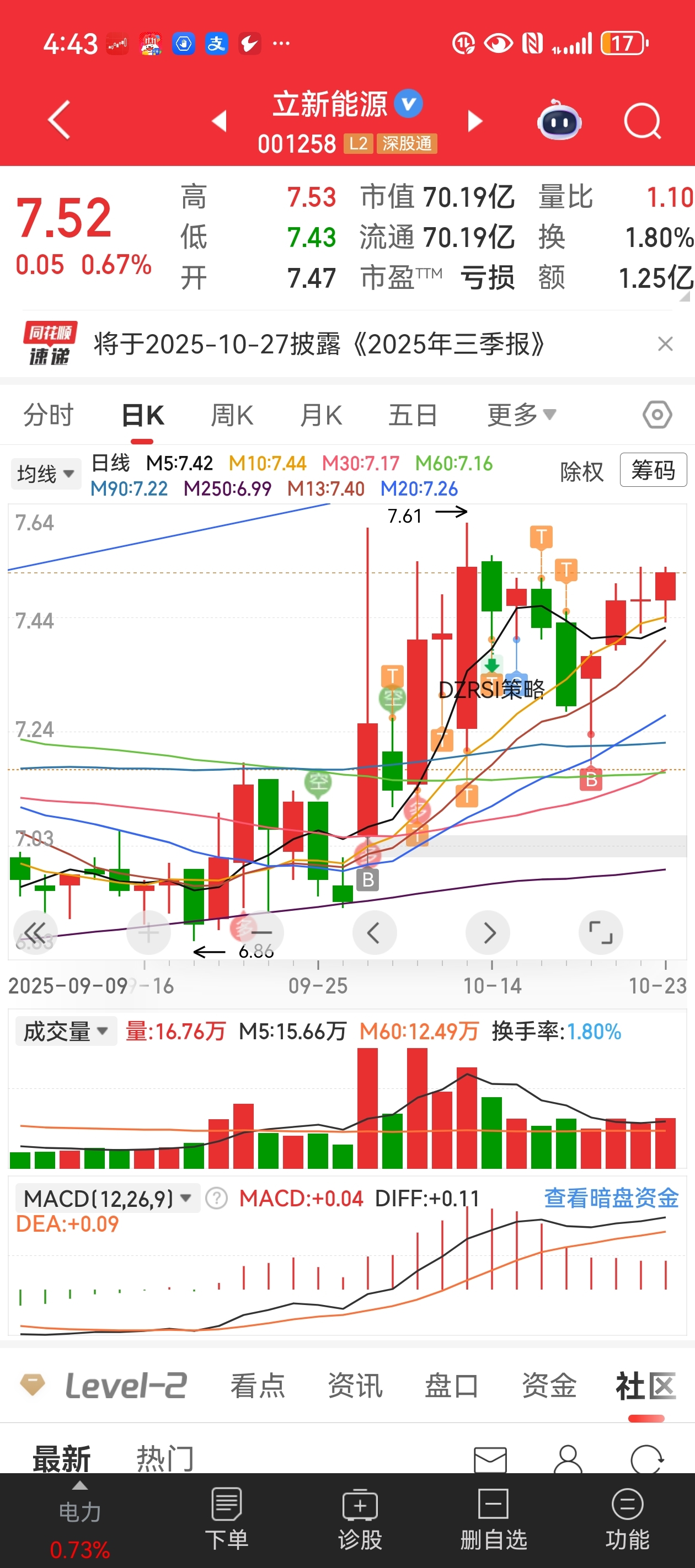Tap the back arrow in header
The image size is (695, 1568).
(x=59, y=120)
